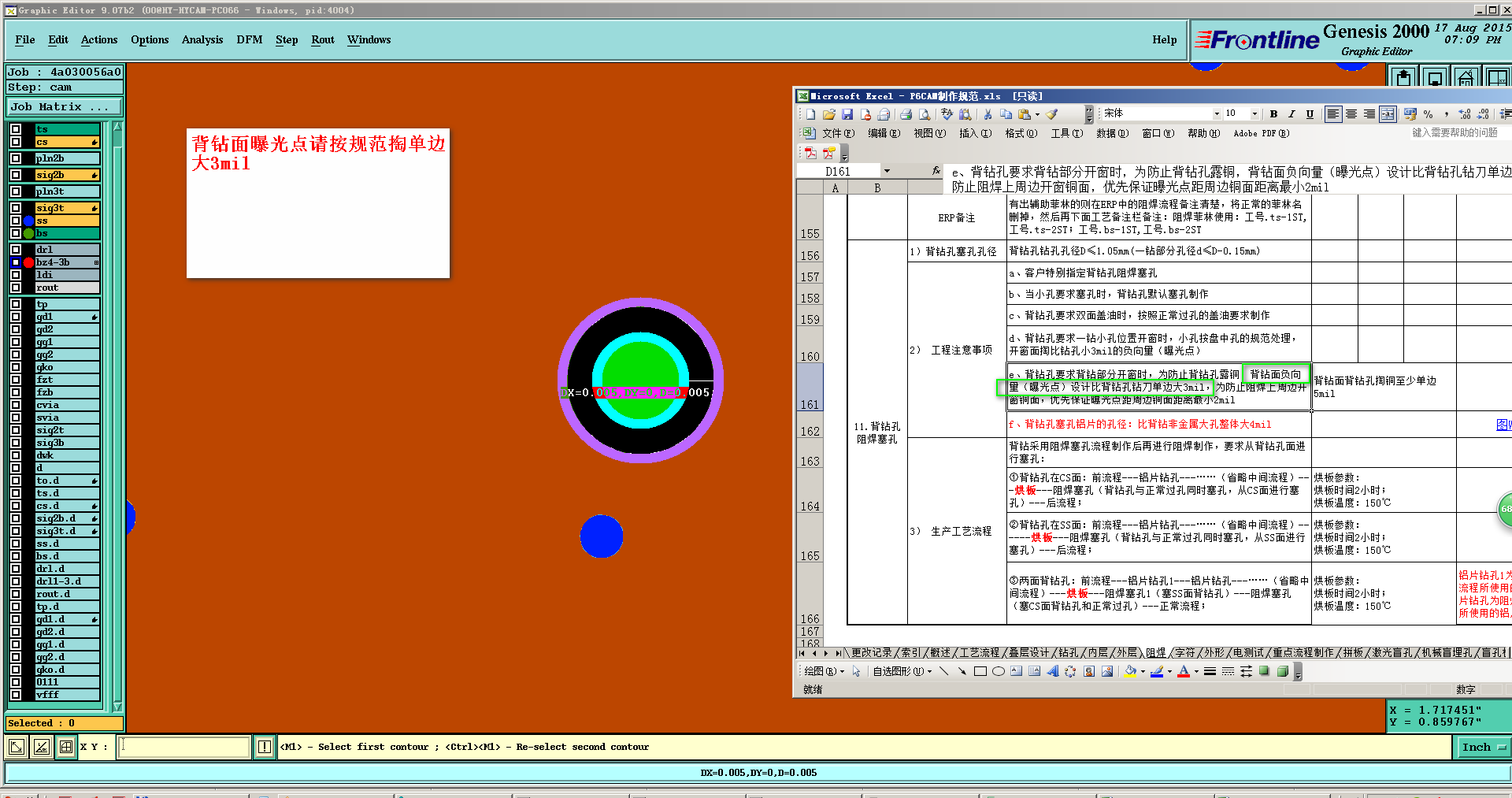The image size is (1512, 798).
Task: Select the Oval drawing tool in Excel
Action: pos(999,671)
